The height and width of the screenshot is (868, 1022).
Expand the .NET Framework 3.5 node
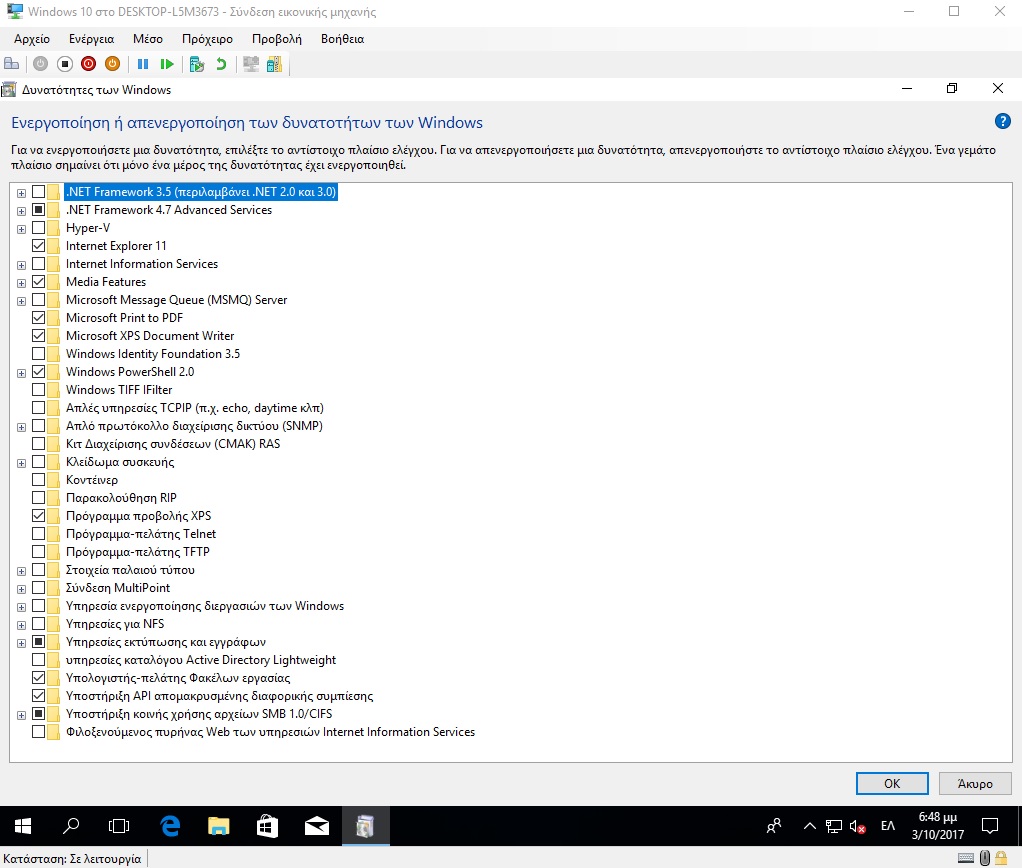pyautogui.click(x=22, y=193)
